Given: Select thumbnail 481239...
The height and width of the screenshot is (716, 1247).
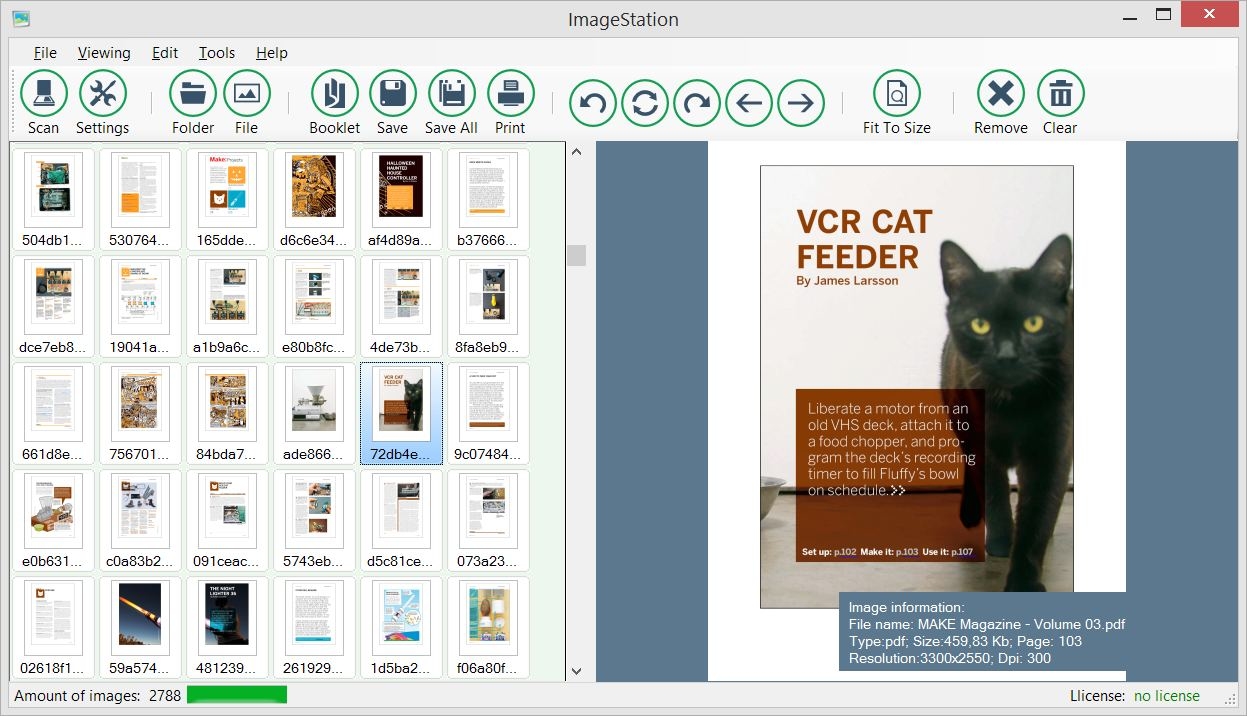Looking at the screenshot, I should 227,628.
